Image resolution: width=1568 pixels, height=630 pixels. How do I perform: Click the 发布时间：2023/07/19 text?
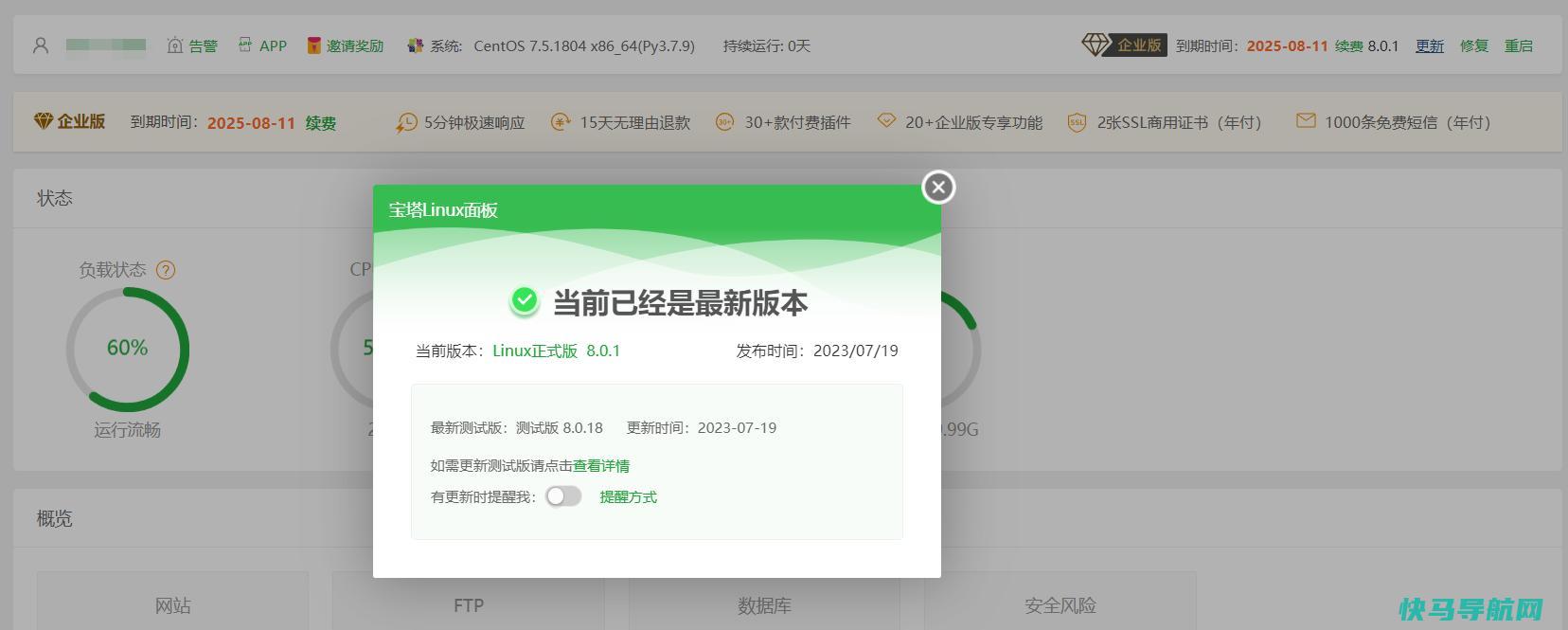(817, 351)
